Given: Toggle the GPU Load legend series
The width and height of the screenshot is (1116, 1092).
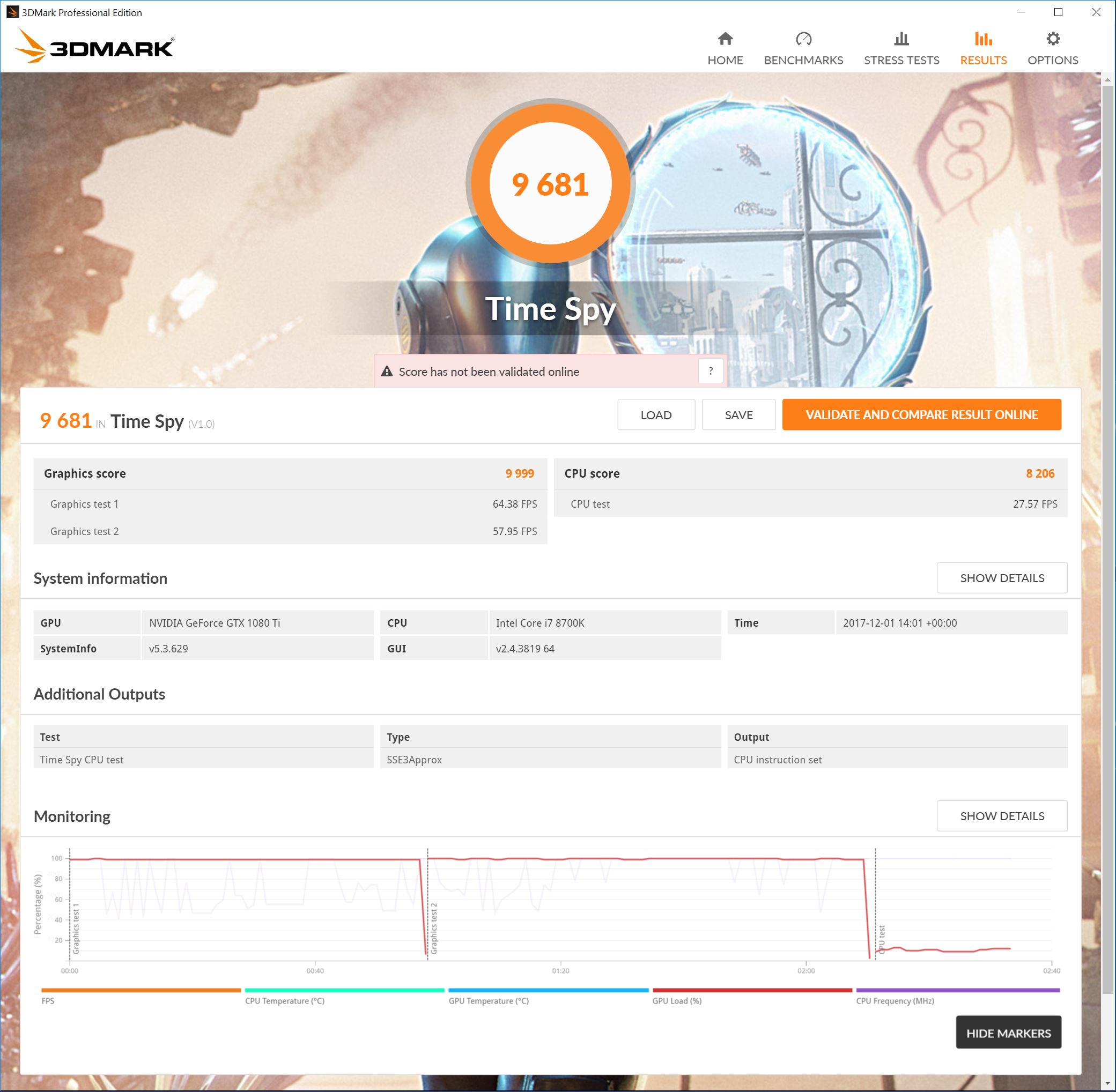Looking at the screenshot, I should coord(676,1001).
